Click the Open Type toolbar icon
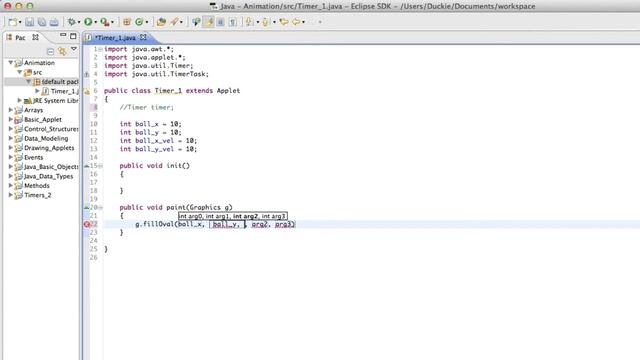The width and height of the screenshot is (640, 360). click(161, 22)
